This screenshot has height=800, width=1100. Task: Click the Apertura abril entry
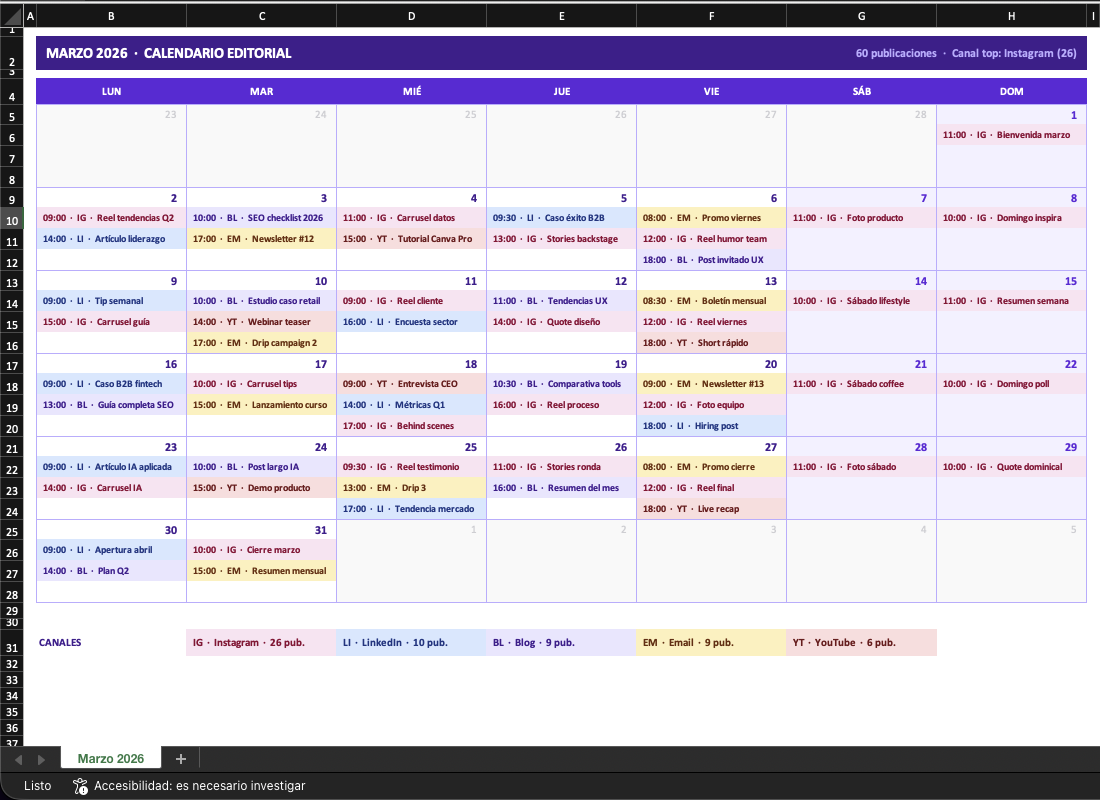112,550
